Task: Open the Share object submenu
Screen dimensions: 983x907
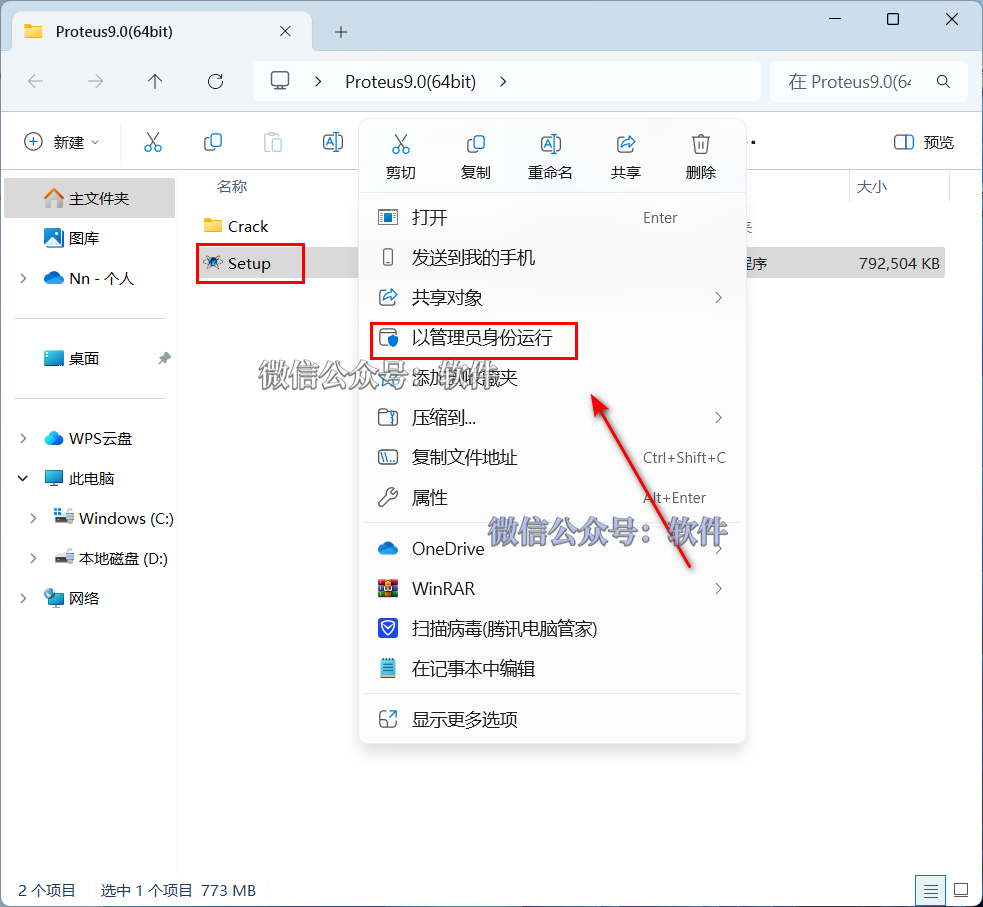Action: pyautogui.click(x=552, y=298)
